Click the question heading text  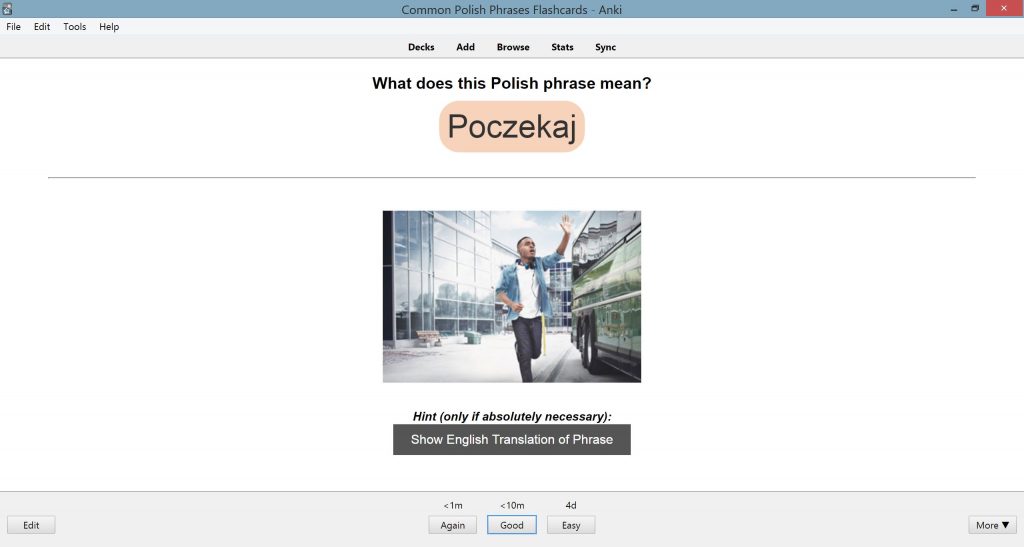tap(512, 84)
